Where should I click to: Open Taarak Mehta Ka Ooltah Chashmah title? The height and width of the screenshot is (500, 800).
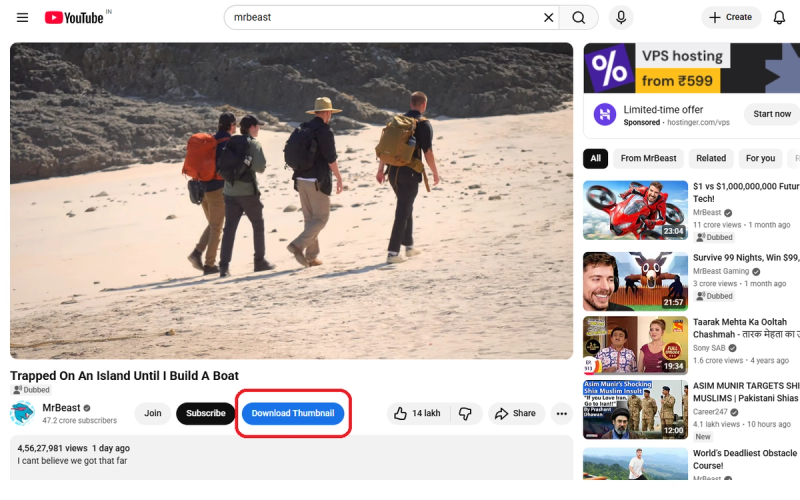click(x=746, y=328)
